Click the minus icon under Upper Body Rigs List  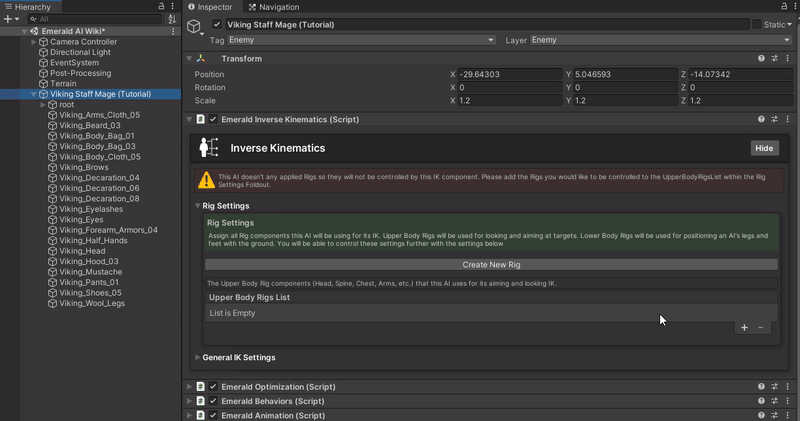761,327
